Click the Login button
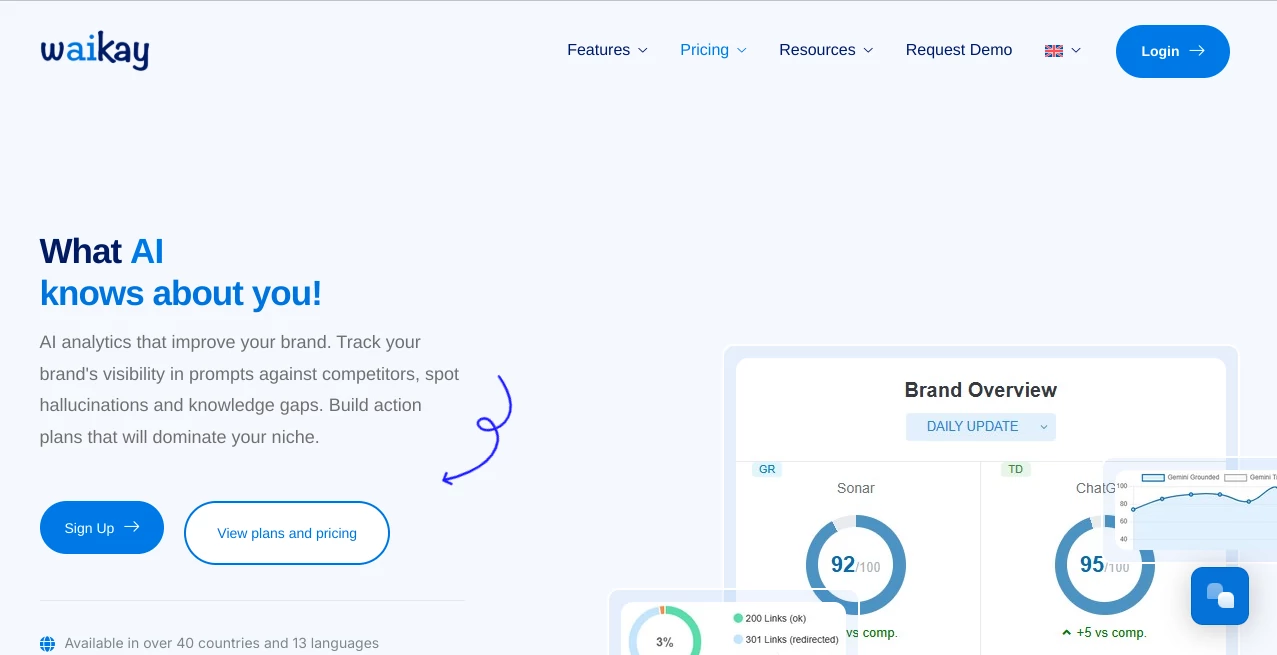This screenshot has width=1277, height=655. 1173,51
